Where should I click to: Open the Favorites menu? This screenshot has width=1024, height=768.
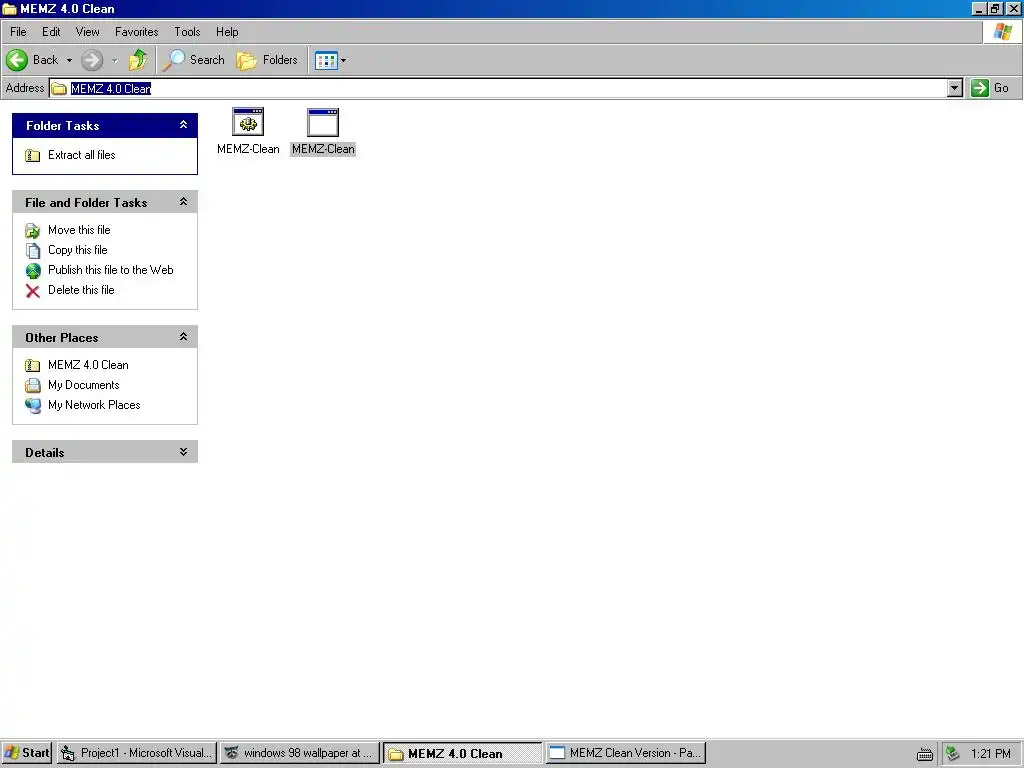[136, 31]
